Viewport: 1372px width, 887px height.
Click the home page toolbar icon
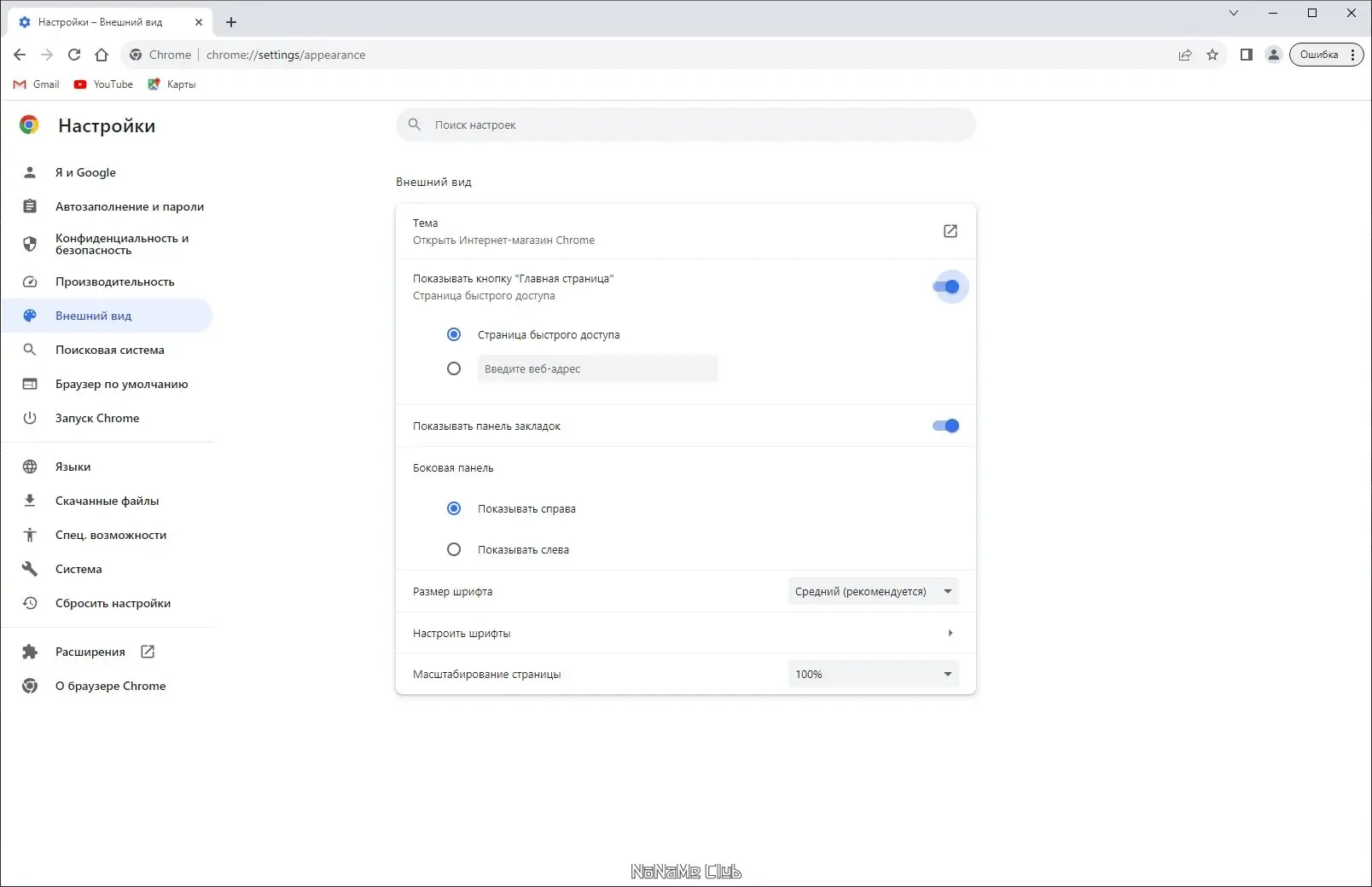pyautogui.click(x=102, y=55)
